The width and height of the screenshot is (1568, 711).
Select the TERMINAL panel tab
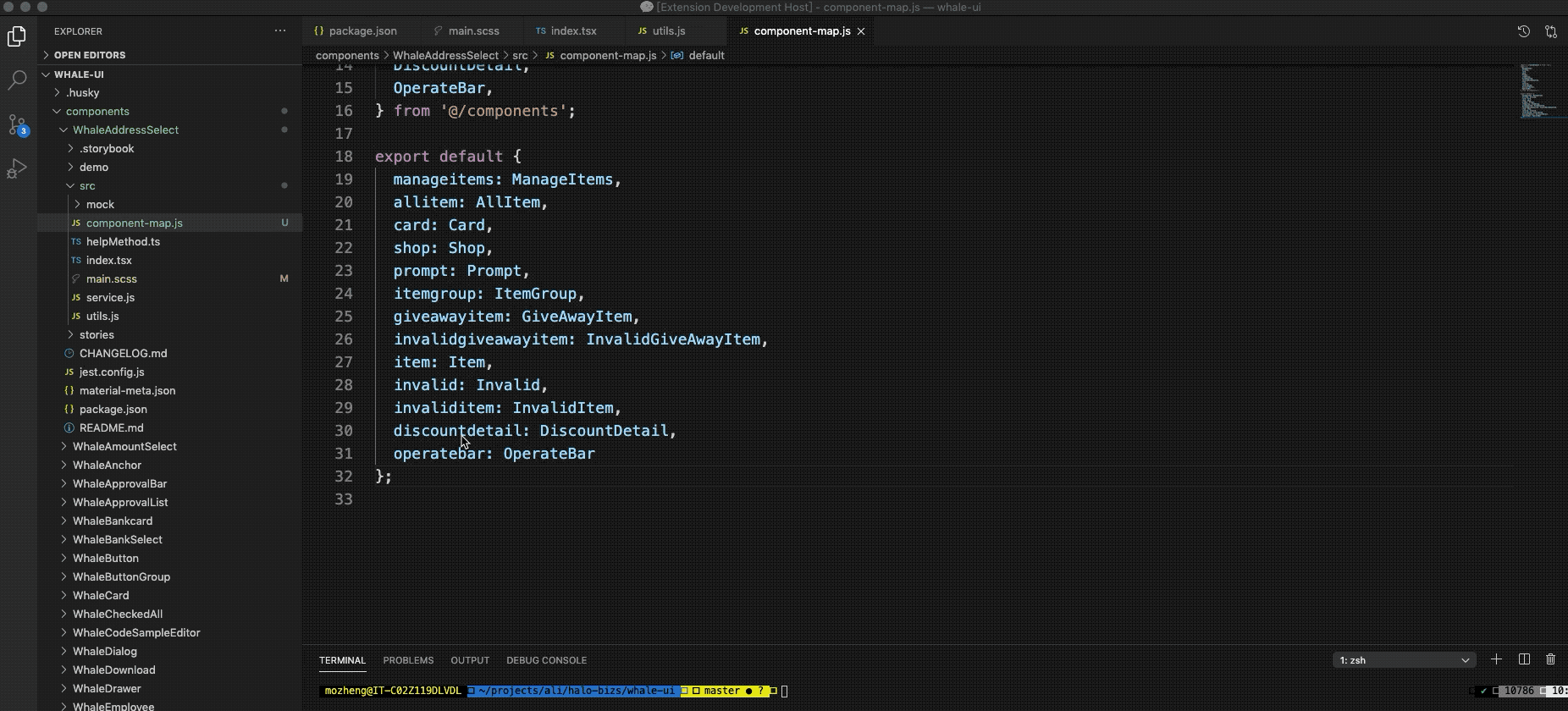[342, 660]
